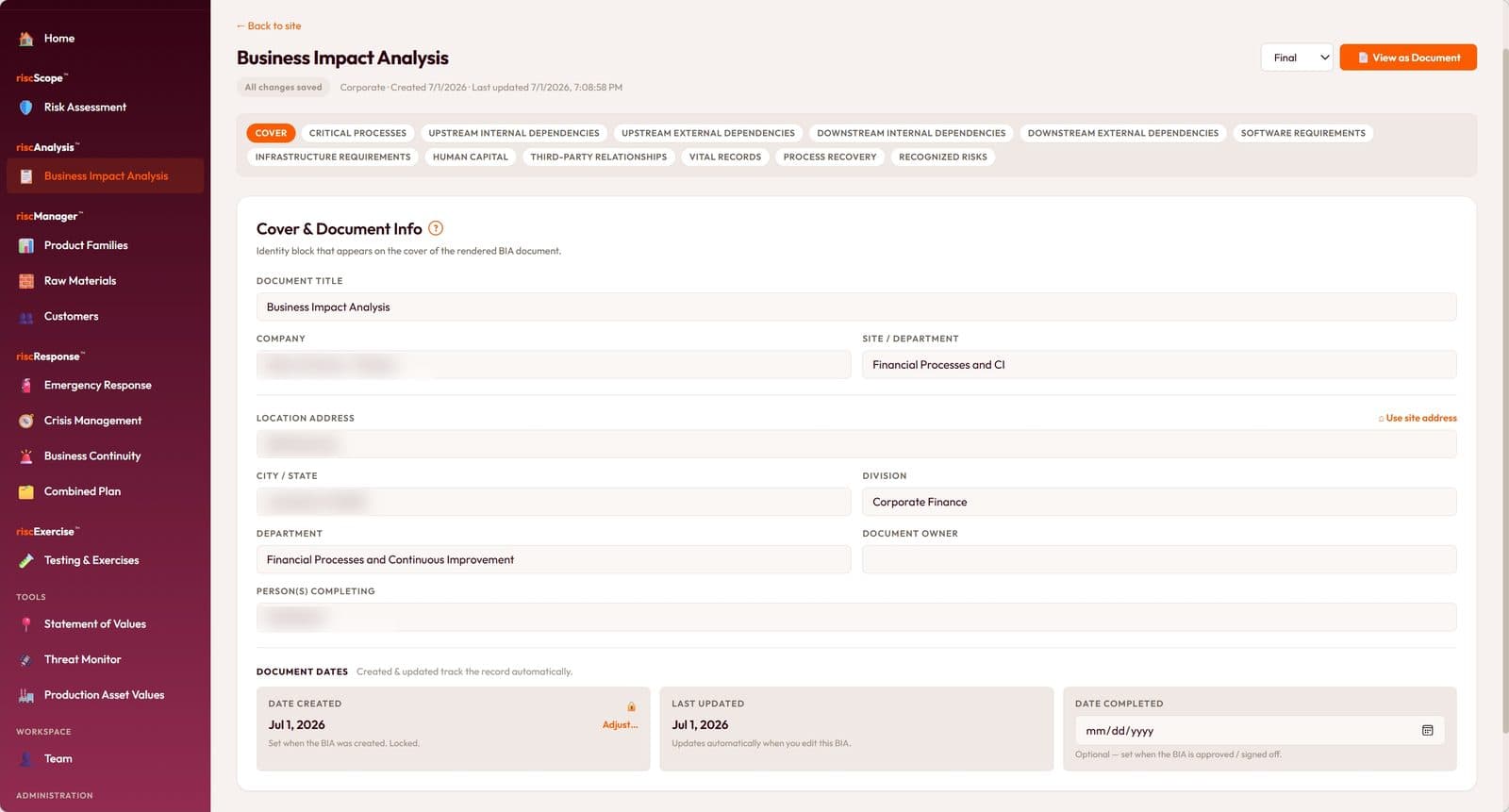Click the Person(s) Completing input field

[856, 618]
